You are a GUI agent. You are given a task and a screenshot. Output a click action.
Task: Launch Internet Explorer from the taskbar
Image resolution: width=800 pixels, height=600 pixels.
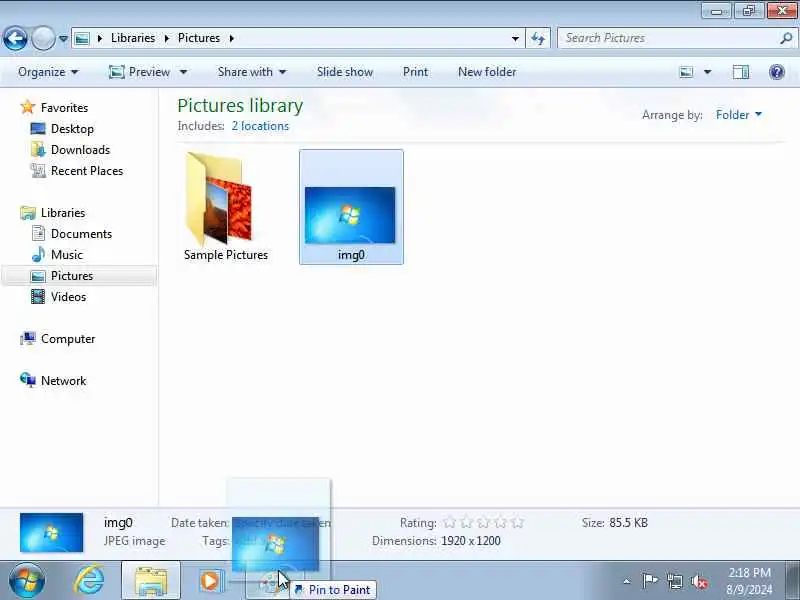pos(89,581)
